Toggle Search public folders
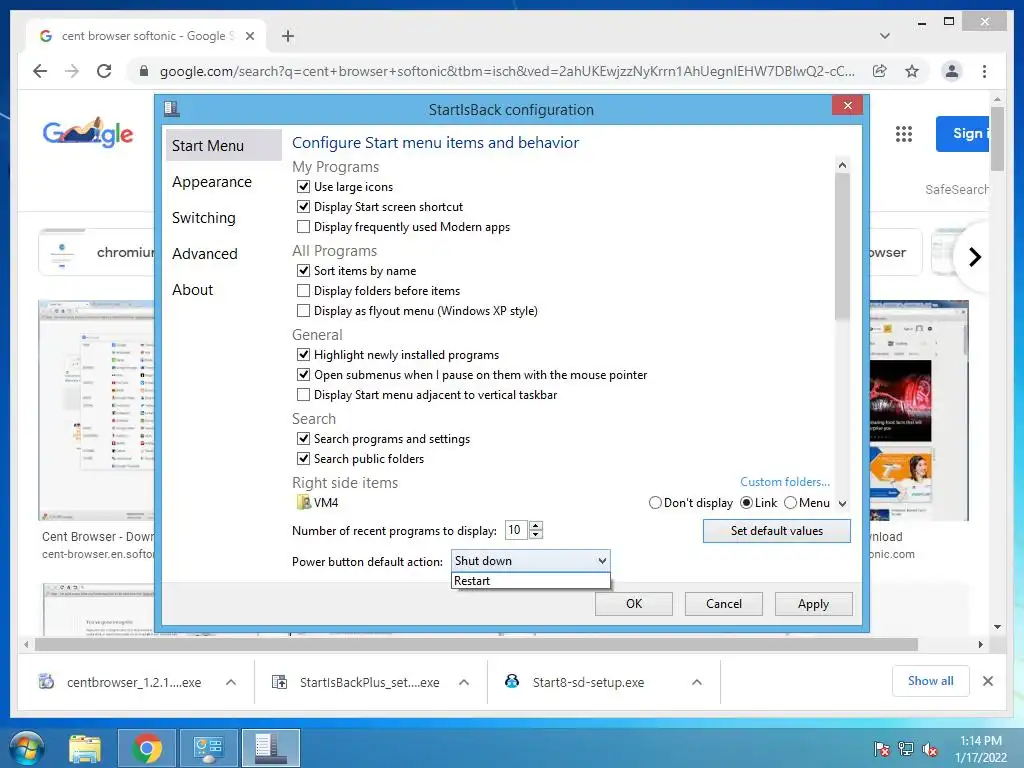Screen dimensions: 1024x768 tap(303, 459)
